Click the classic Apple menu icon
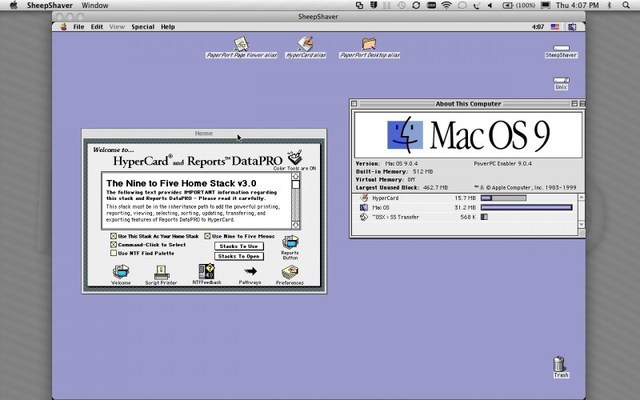This screenshot has width=640, height=400. (63, 27)
